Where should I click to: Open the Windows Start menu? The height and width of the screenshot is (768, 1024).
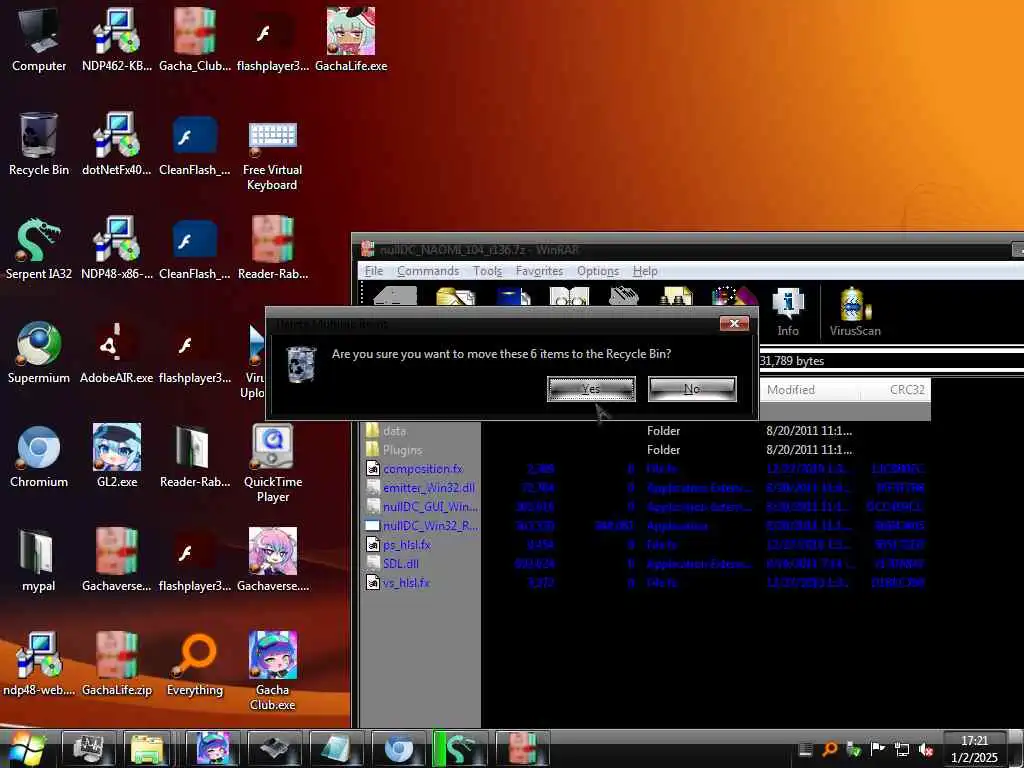click(25, 748)
